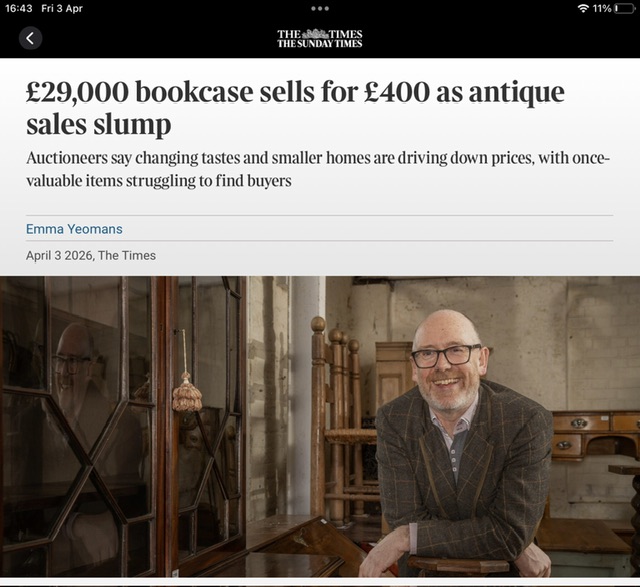Select the article subheading about auctioneers
The height and width of the screenshot is (587, 640).
pos(318,169)
